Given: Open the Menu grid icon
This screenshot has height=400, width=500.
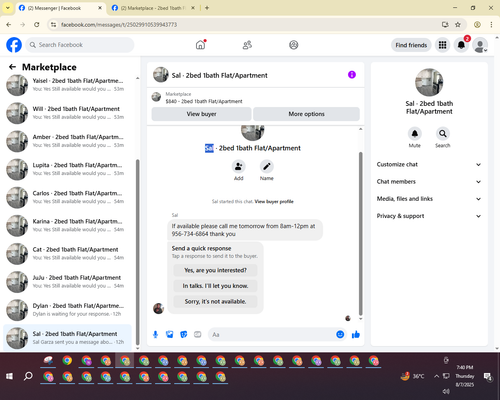Looking at the screenshot, I should pyautogui.click(x=442, y=45).
